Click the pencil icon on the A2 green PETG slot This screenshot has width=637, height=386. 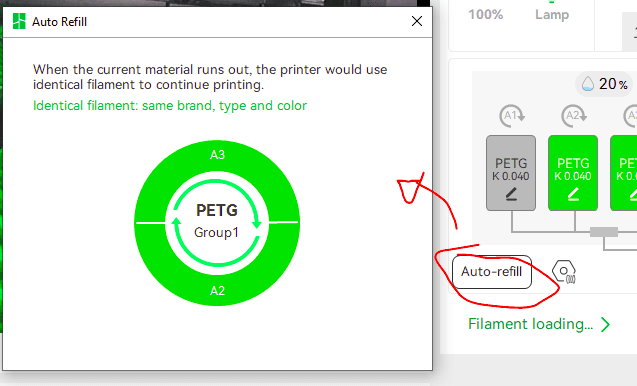coord(573,194)
